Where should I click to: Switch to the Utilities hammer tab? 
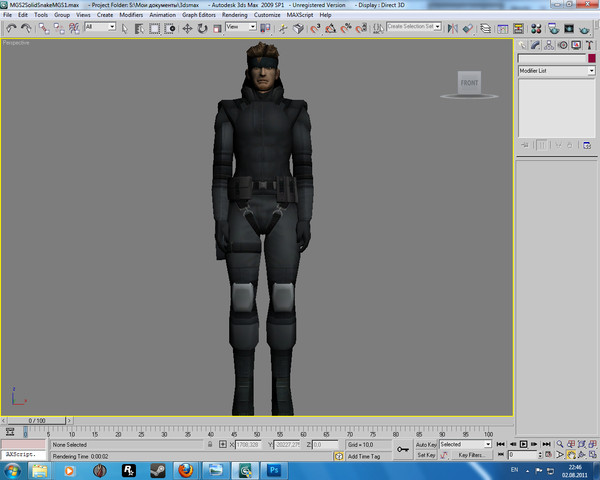tap(589, 45)
